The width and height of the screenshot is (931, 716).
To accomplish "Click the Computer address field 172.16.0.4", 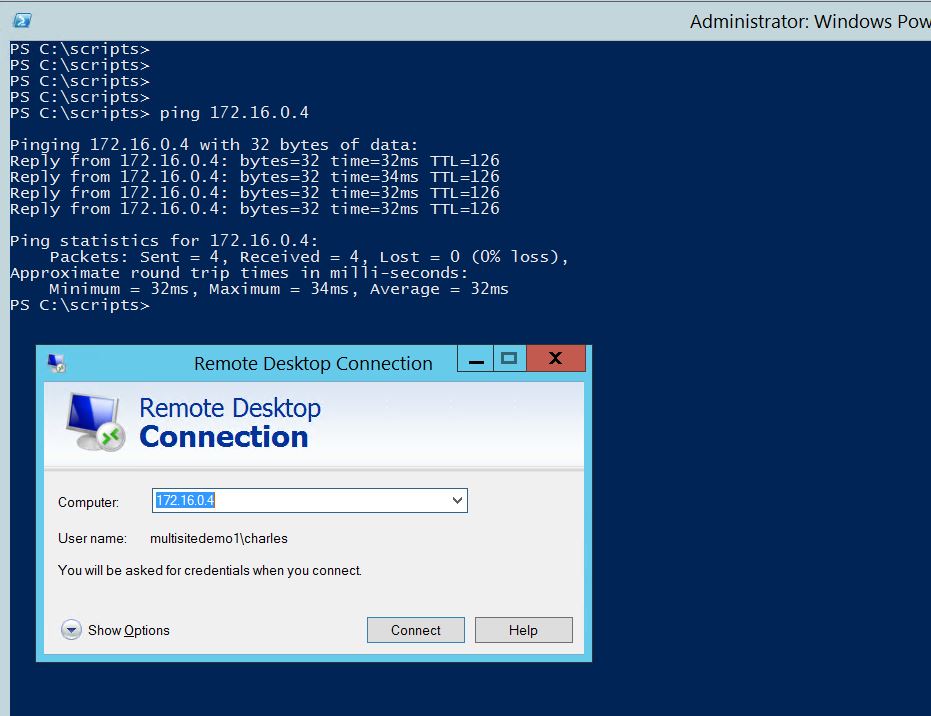I will (x=309, y=500).
